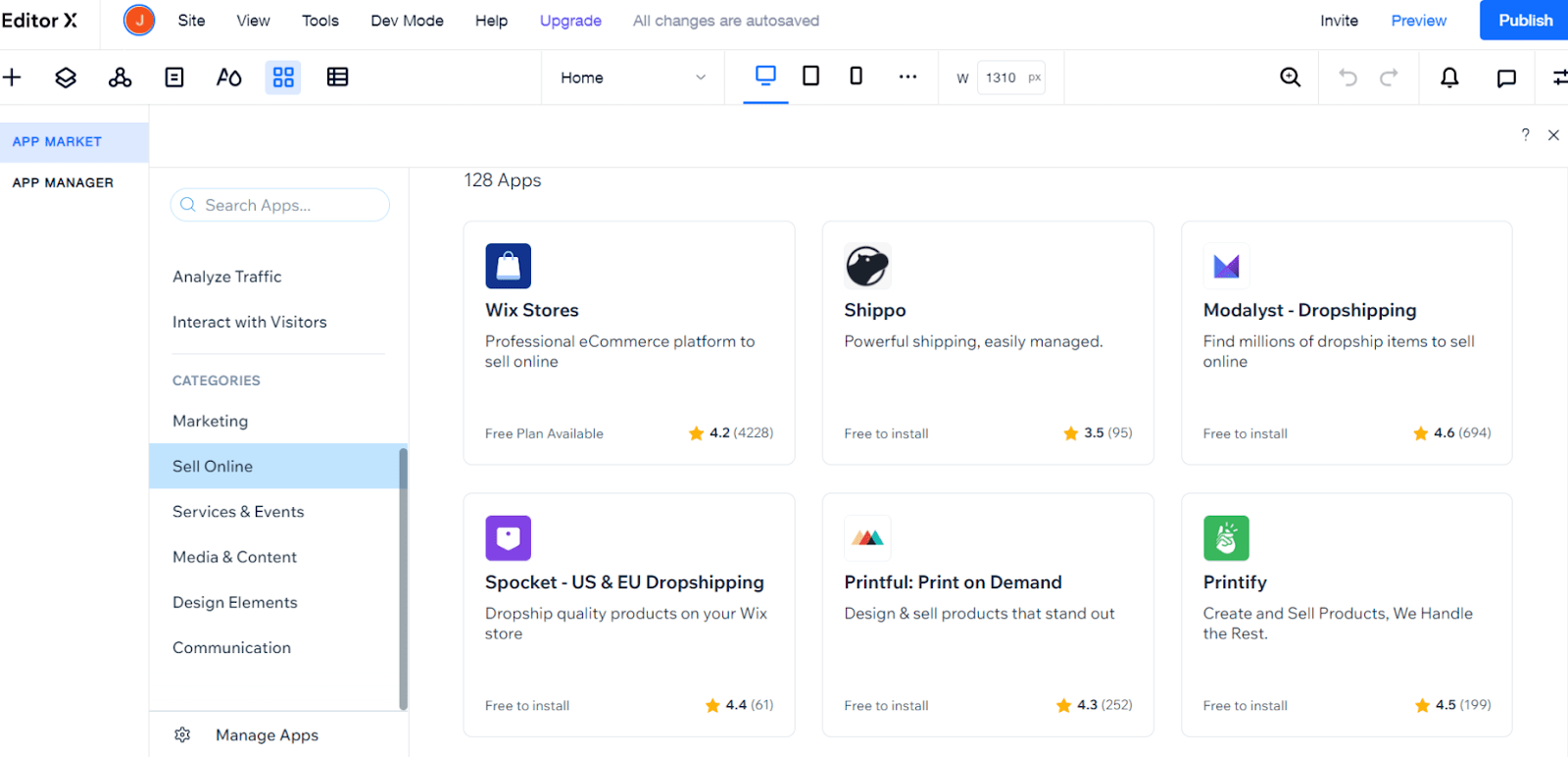
Task: Click the Invite button
Action: click(1339, 21)
